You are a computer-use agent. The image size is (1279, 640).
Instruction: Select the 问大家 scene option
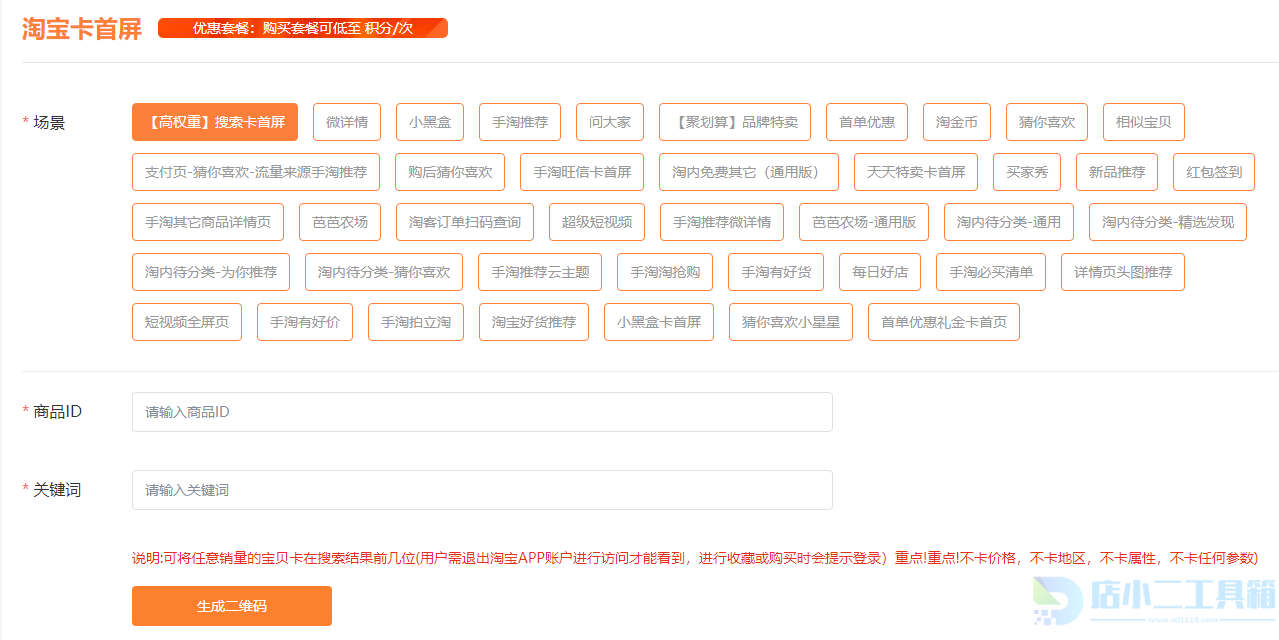(610, 122)
